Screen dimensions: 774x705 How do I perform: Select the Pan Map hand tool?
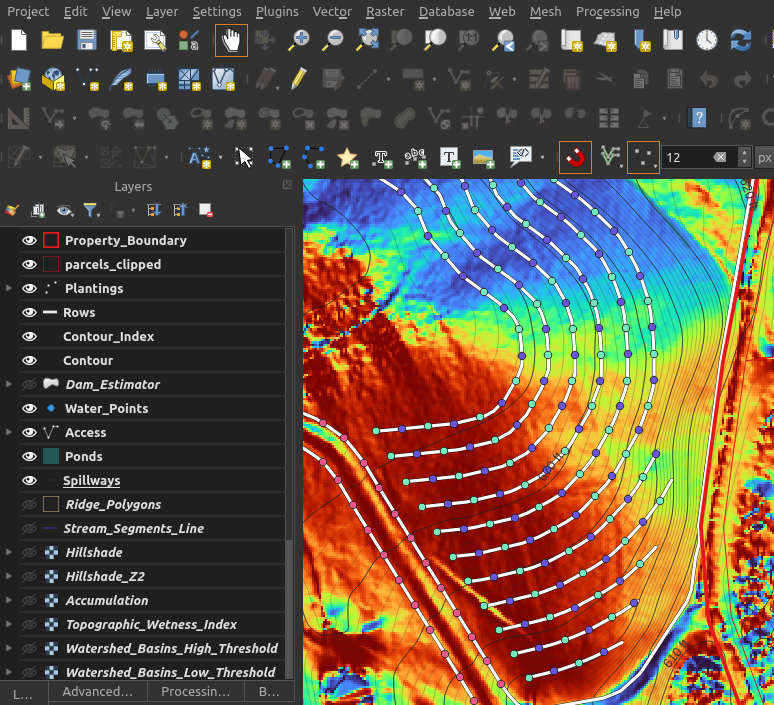coord(231,41)
